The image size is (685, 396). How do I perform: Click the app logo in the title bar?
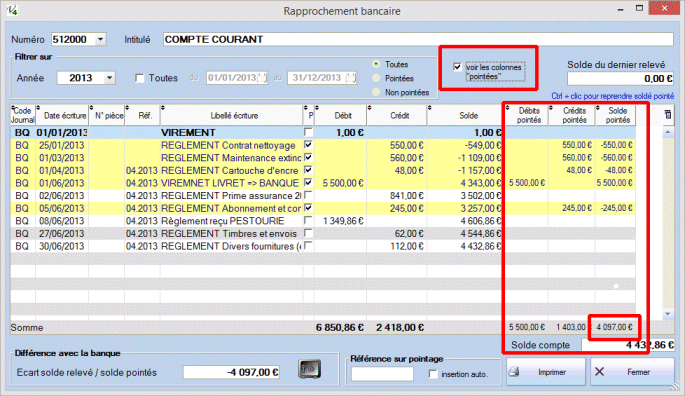pyautogui.click(x=12, y=10)
